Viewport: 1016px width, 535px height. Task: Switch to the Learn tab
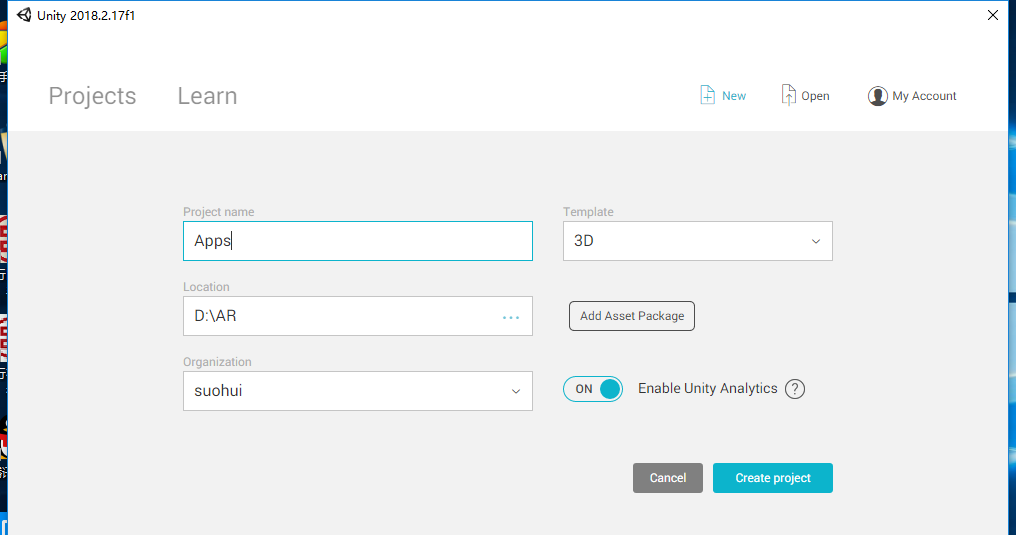[207, 96]
